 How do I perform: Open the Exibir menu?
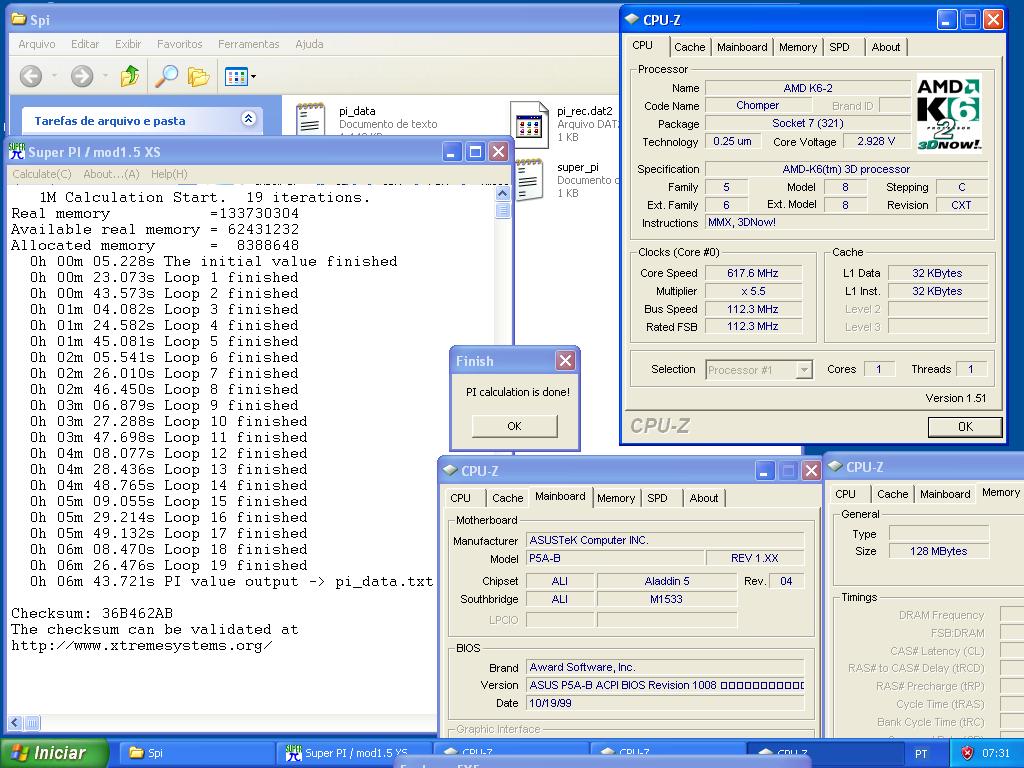click(x=128, y=44)
